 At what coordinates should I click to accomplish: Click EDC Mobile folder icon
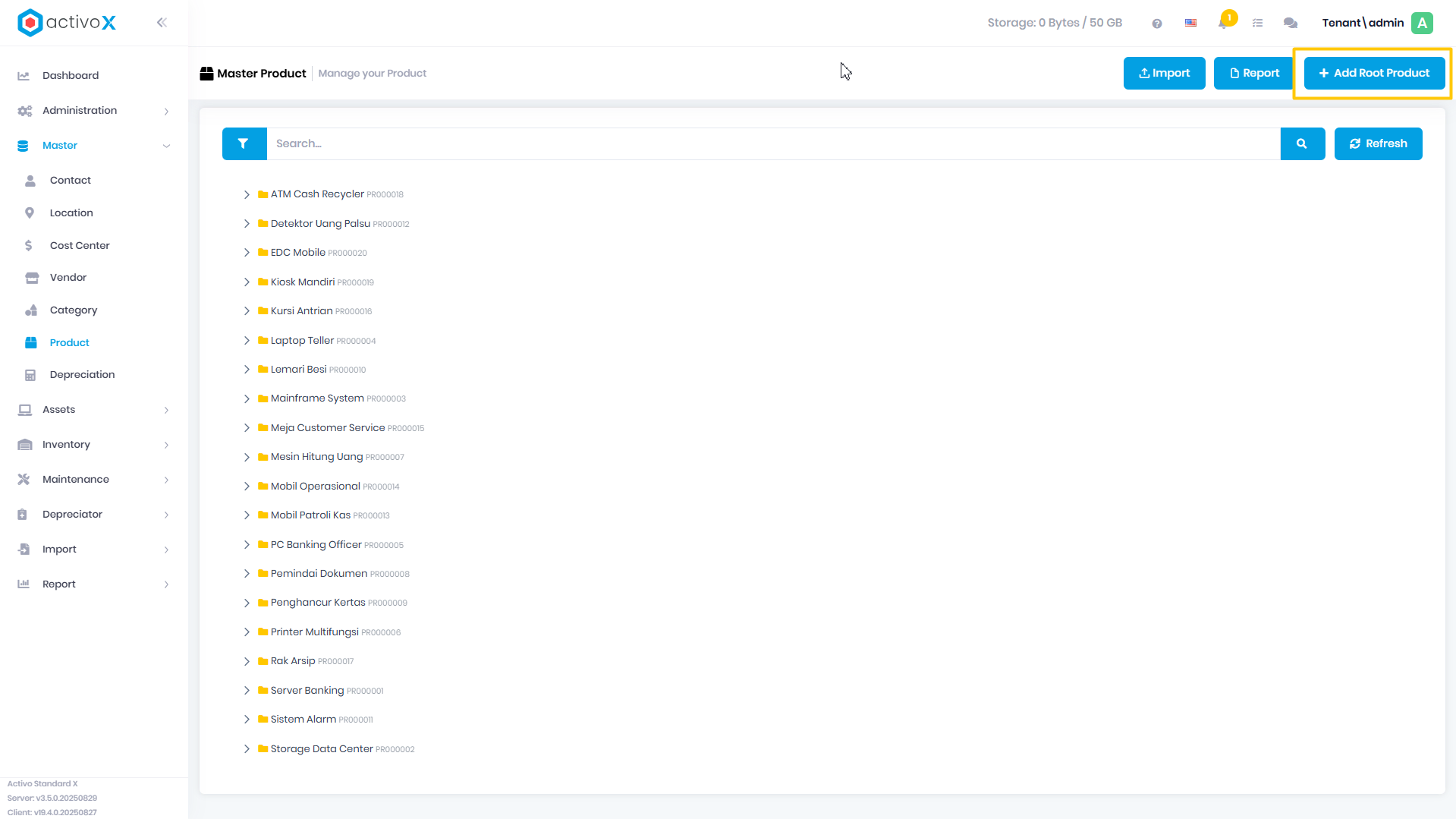click(x=263, y=253)
